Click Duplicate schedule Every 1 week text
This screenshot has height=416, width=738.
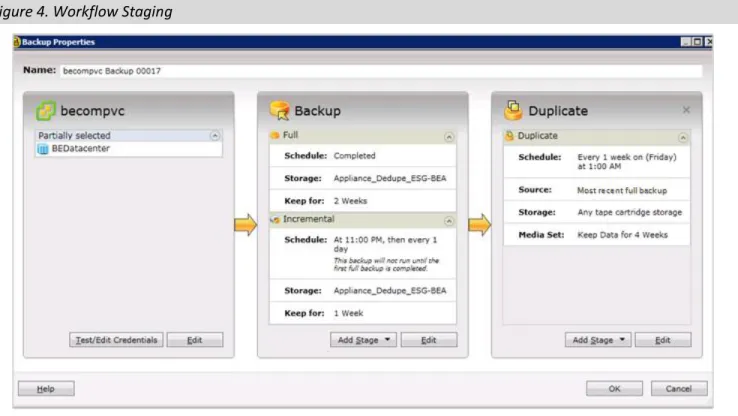[x=627, y=162]
